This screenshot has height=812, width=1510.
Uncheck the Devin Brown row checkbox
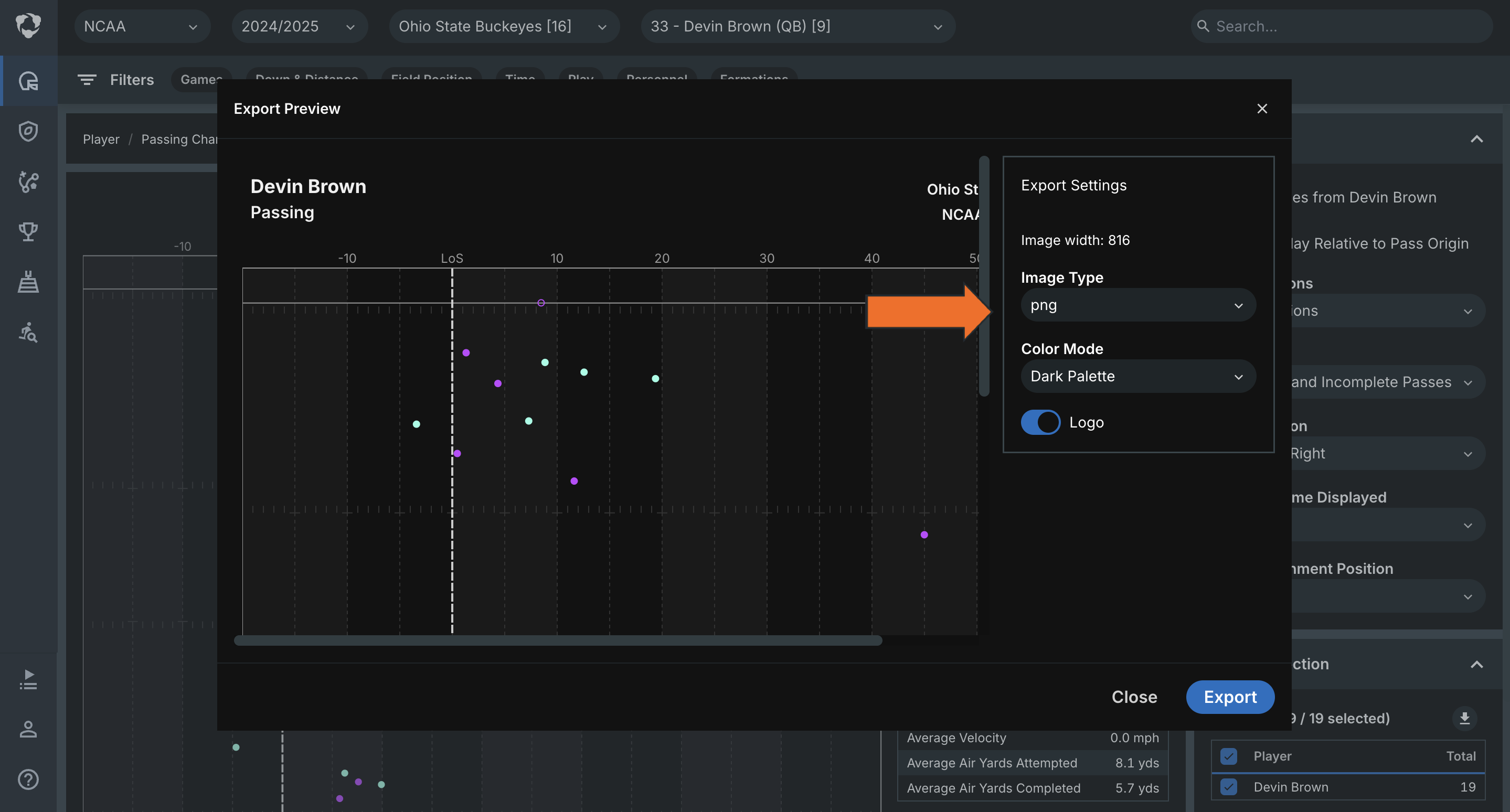pos(1229,787)
